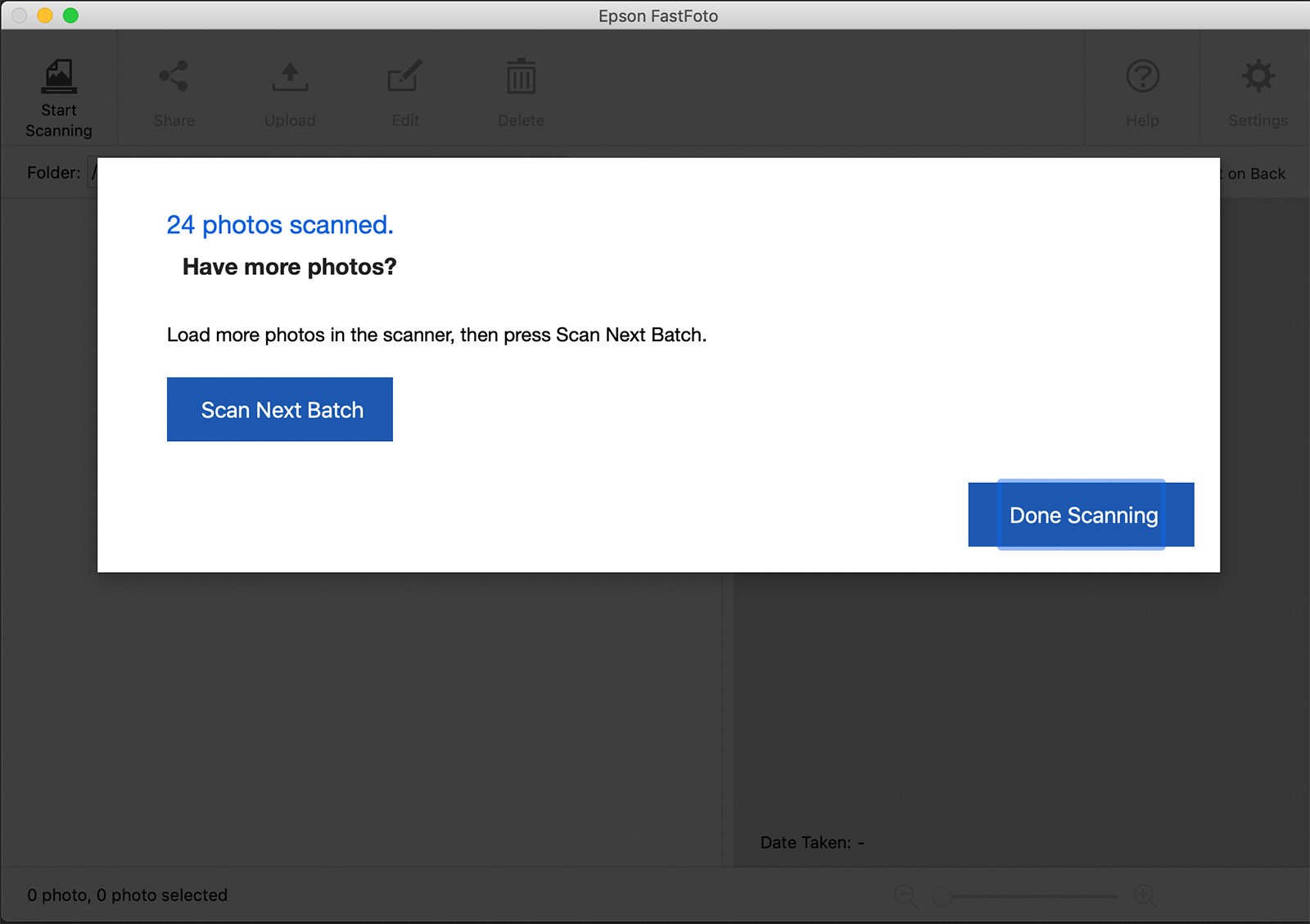Click the Done Scanning button
The image size is (1310, 924).
click(x=1081, y=515)
